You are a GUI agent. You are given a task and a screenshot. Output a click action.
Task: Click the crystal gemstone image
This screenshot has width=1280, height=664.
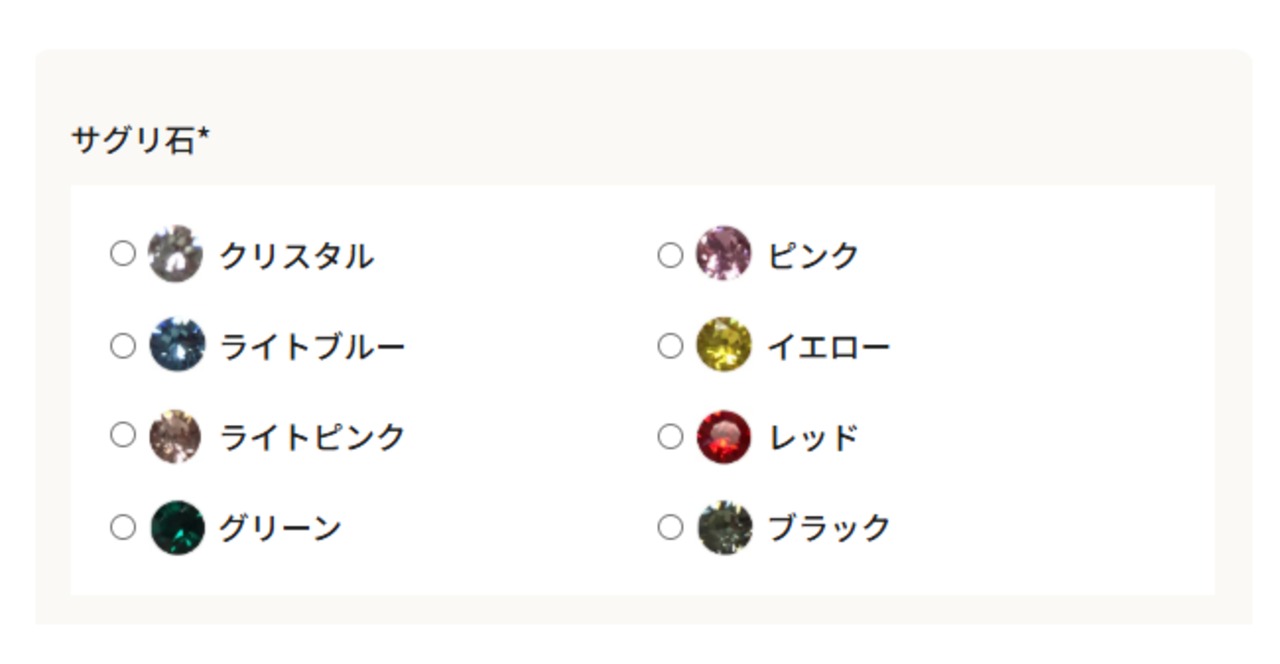tap(176, 254)
